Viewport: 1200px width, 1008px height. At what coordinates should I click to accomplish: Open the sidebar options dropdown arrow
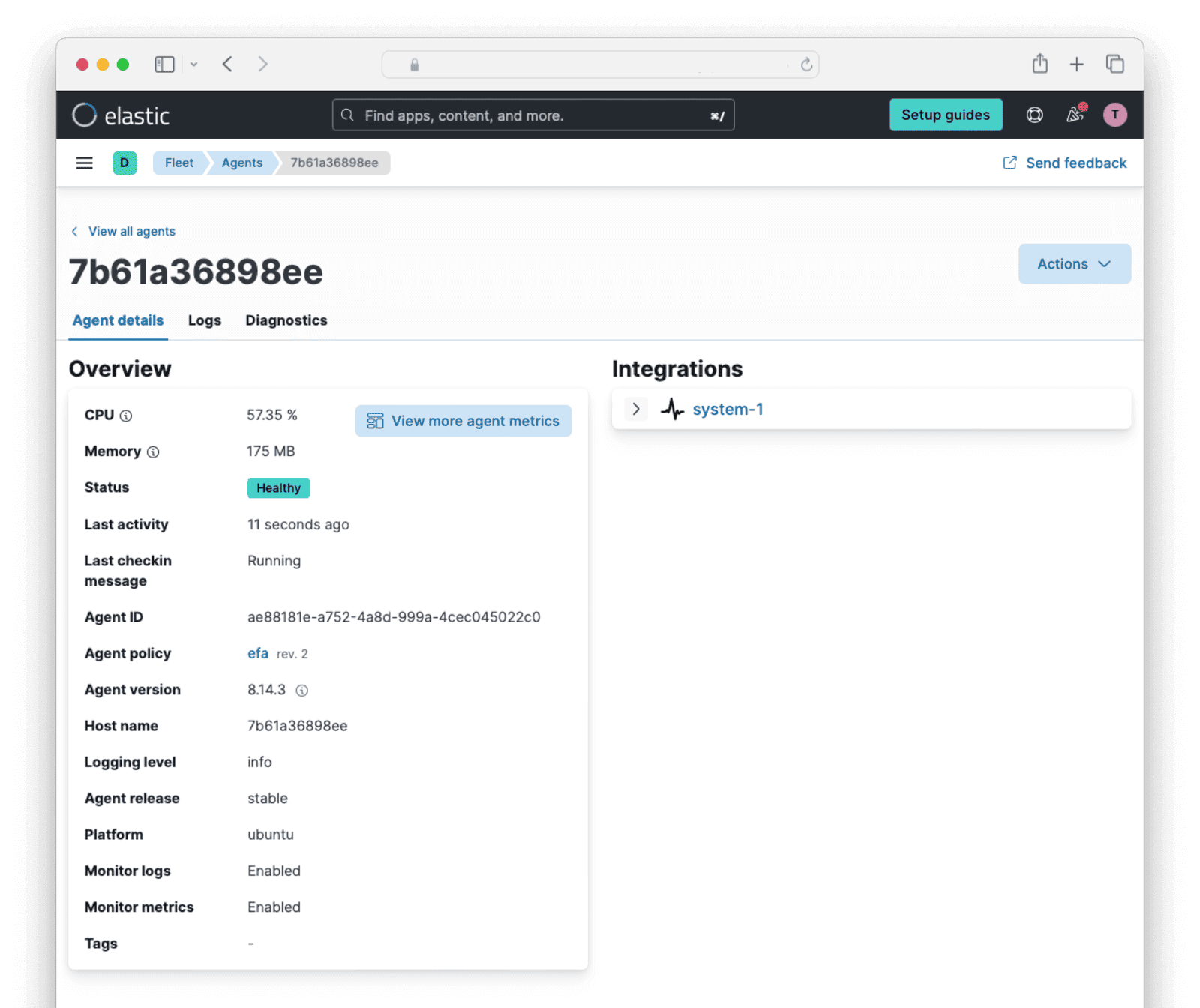click(x=194, y=64)
